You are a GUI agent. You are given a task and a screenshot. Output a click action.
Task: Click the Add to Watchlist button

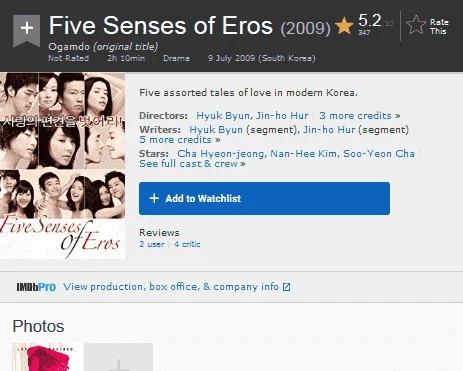coord(264,198)
